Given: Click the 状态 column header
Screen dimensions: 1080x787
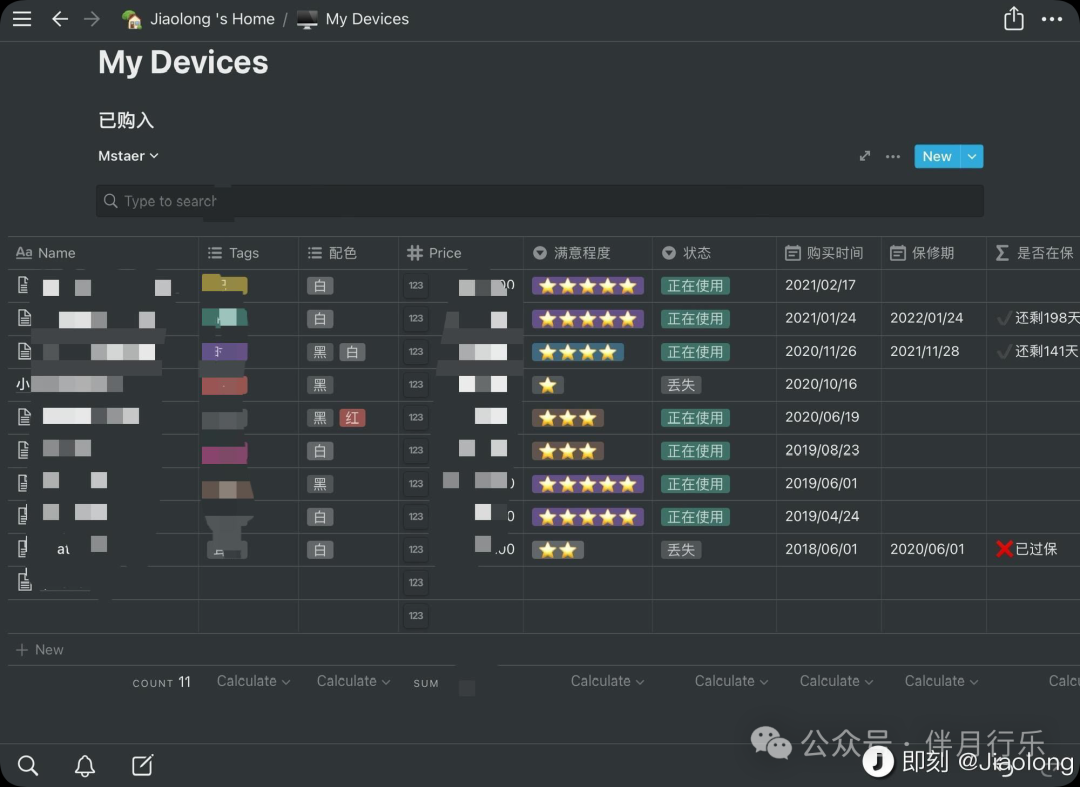Looking at the screenshot, I should (x=714, y=253).
